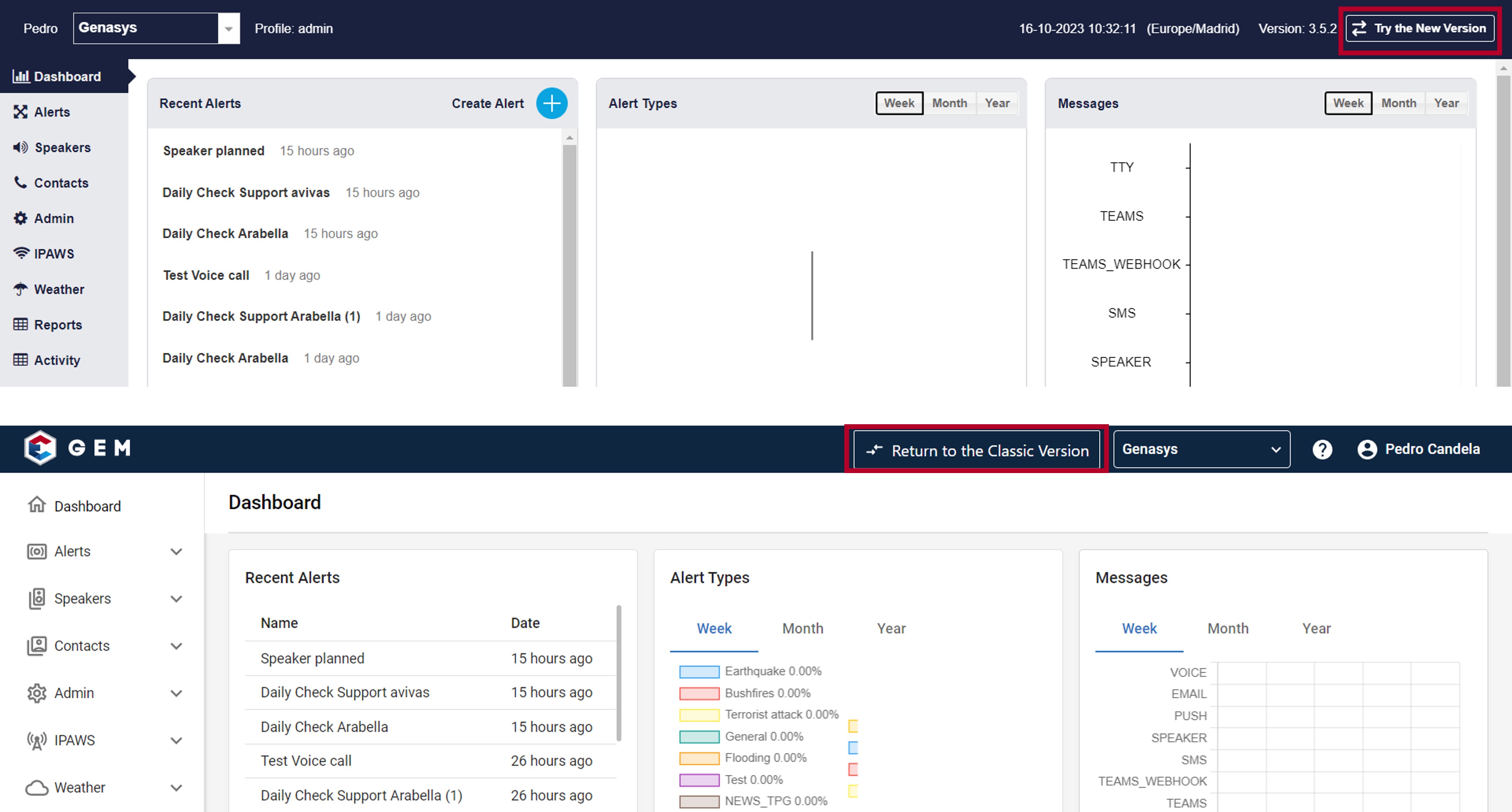This screenshot has height=812, width=1512.
Task: Click the GEM shield logo
Action: (40, 447)
